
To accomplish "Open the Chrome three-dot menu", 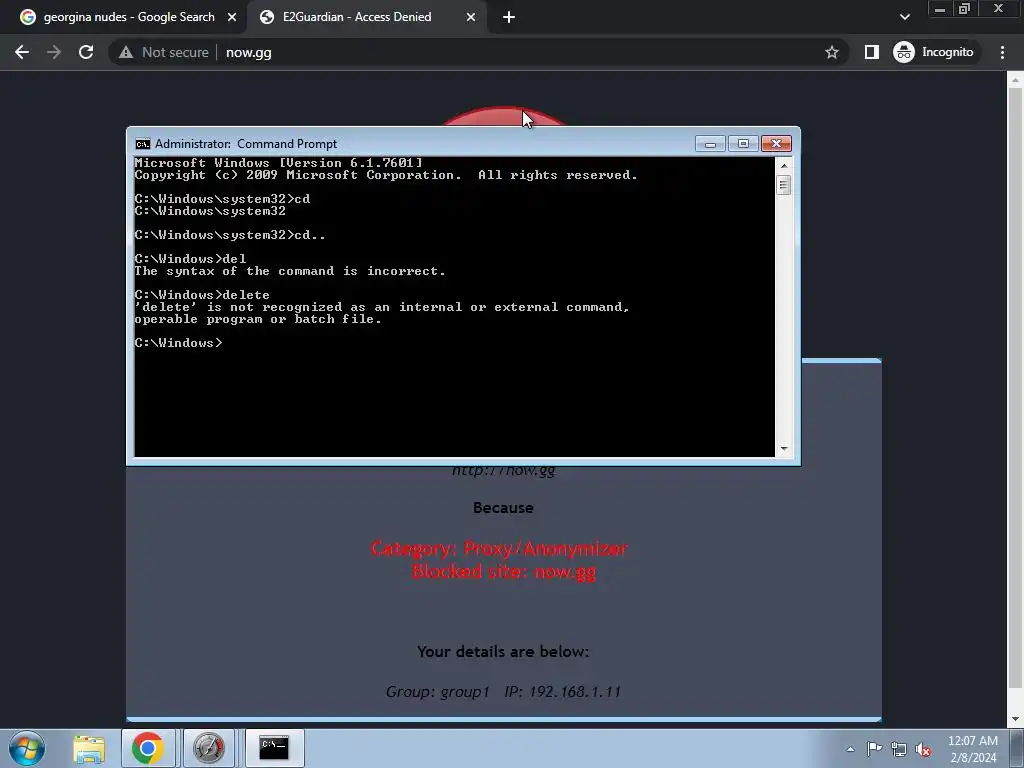I will 1002,52.
